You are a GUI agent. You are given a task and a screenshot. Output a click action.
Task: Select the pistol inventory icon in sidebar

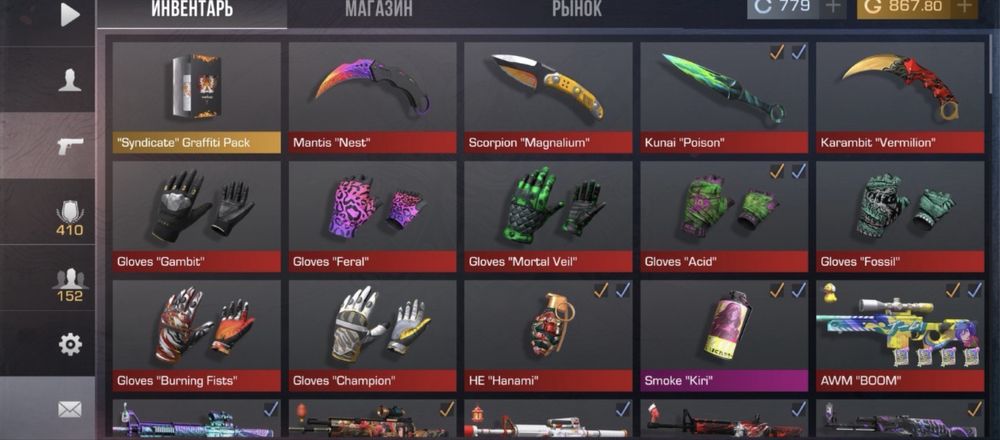point(70,146)
